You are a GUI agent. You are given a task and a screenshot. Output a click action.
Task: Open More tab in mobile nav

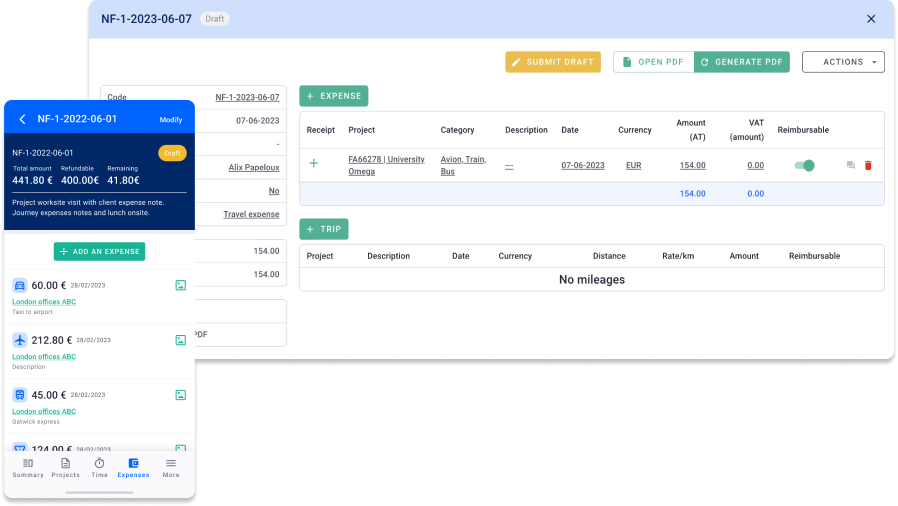click(171, 468)
